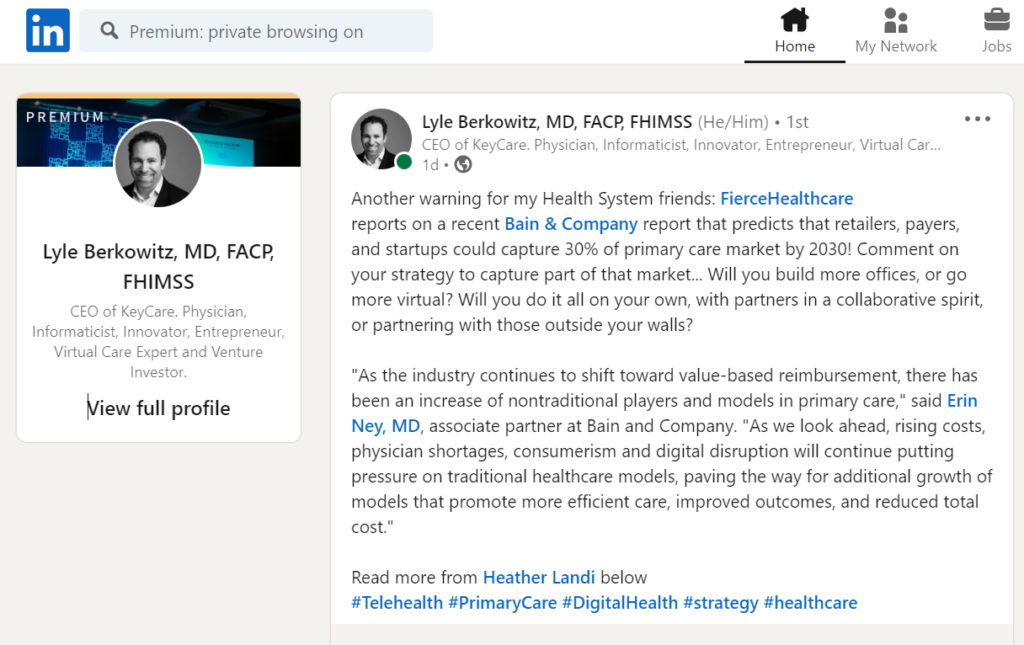The height and width of the screenshot is (645, 1024).
Task: Click the LinkedIn logo icon
Action: [x=48, y=31]
